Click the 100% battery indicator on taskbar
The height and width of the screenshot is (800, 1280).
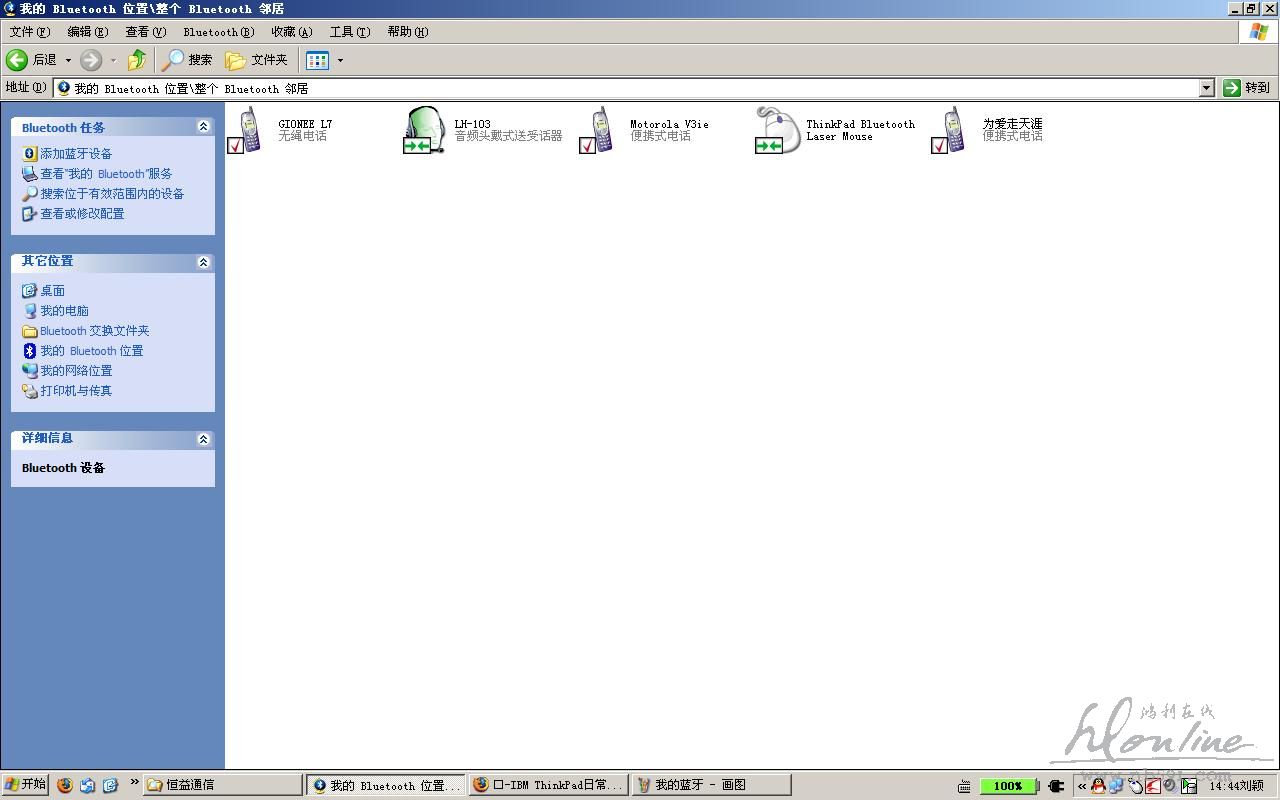tap(1008, 786)
